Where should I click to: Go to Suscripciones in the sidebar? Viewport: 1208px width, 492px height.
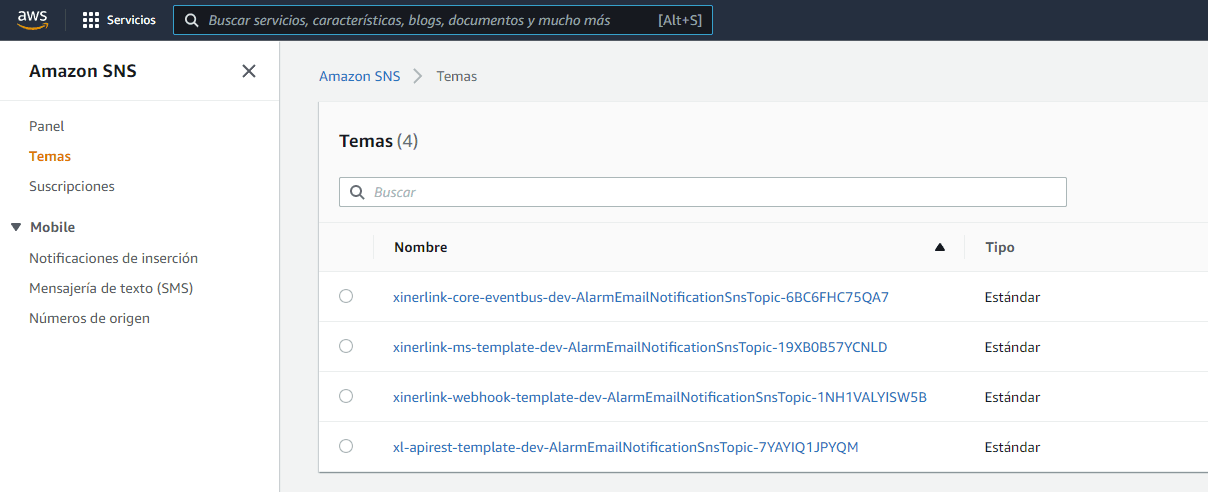72,186
